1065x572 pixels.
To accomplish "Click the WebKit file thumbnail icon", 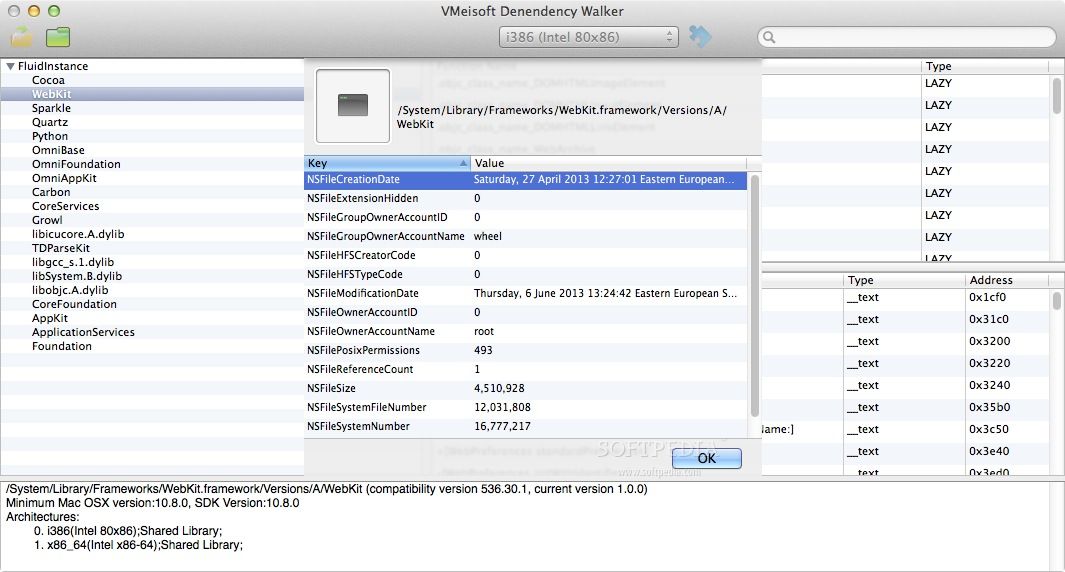I will pyautogui.click(x=353, y=106).
